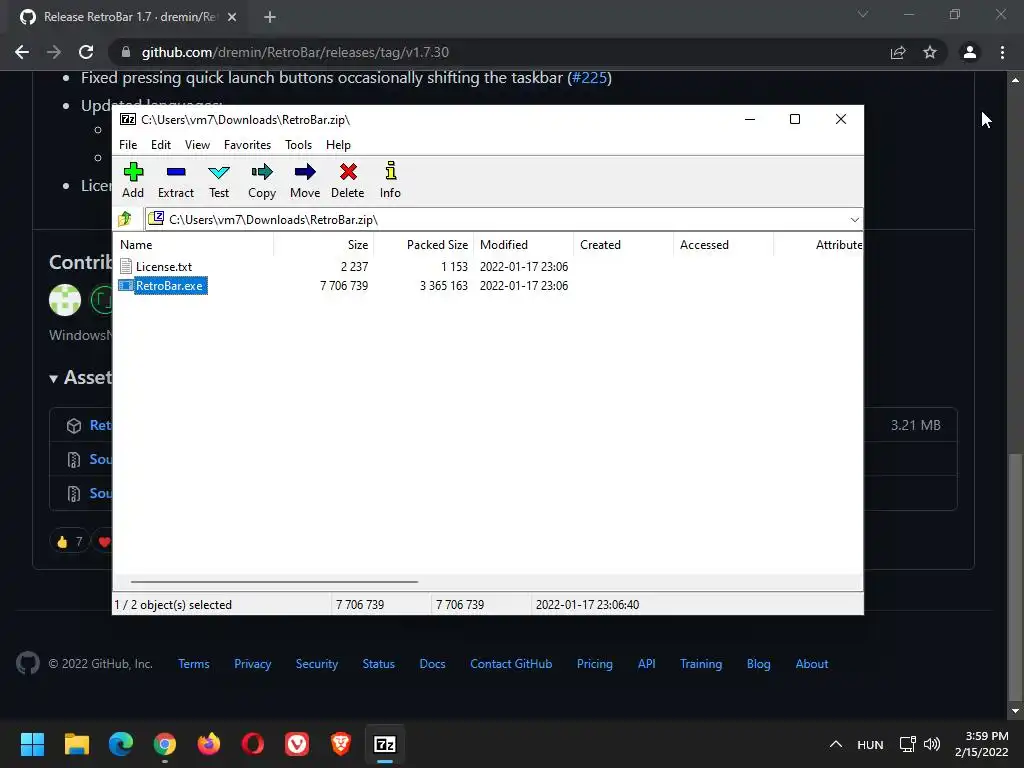Open the Help menu
Image resolution: width=1024 pixels, height=768 pixels.
point(338,145)
